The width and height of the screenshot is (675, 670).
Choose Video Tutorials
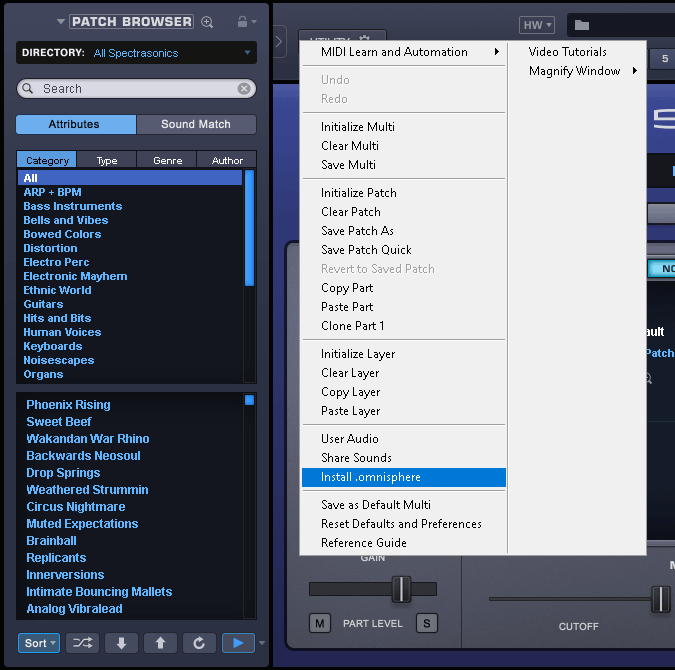pyautogui.click(x=578, y=52)
